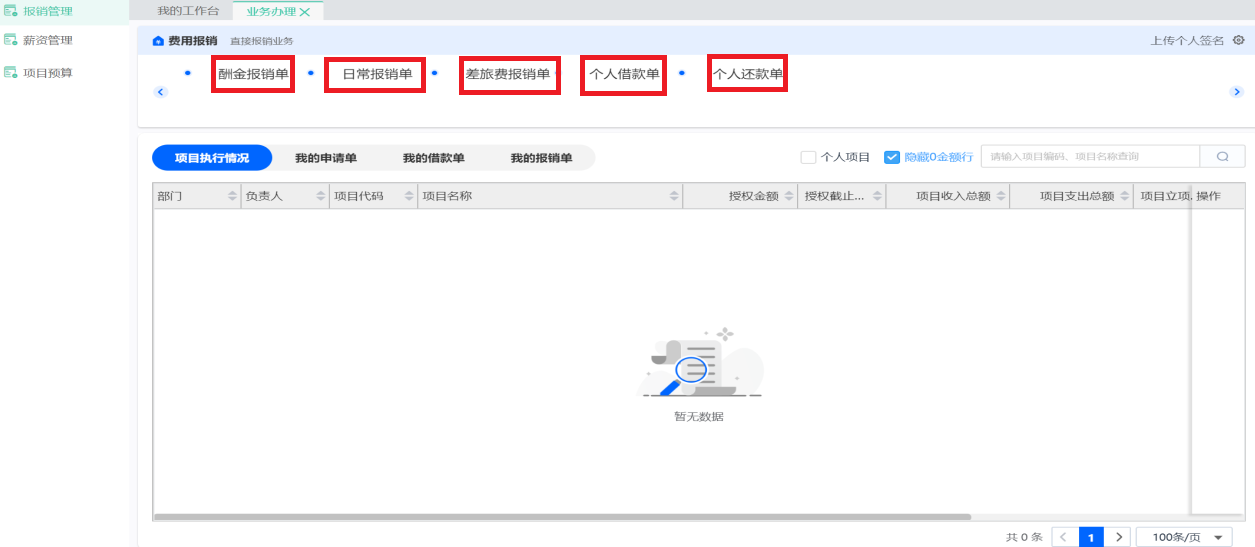The image size is (1255, 547).
Task: Click the magnifier search icon button
Action: click(x=1222, y=157)
